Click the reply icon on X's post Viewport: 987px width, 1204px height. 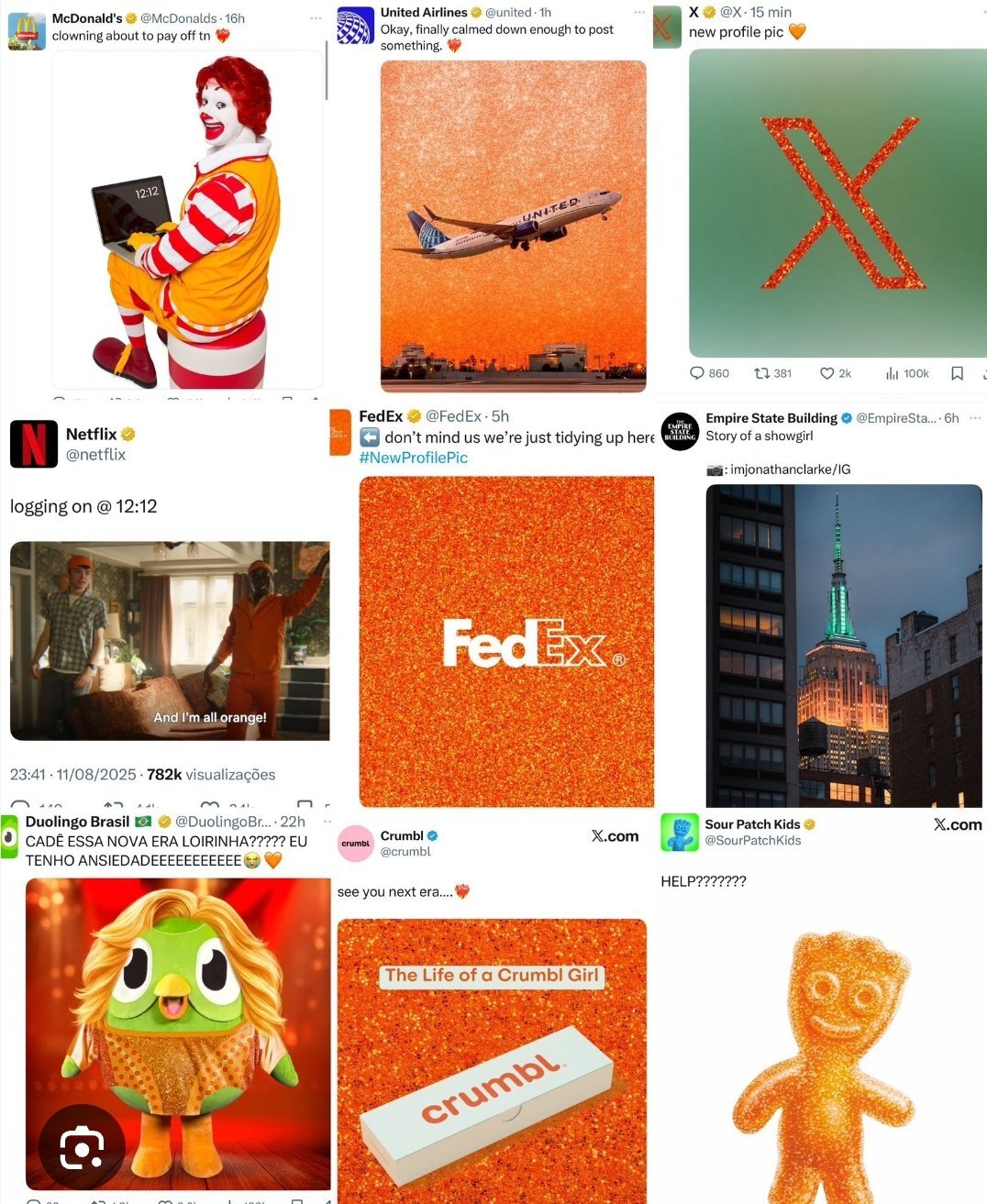point(697,373)
